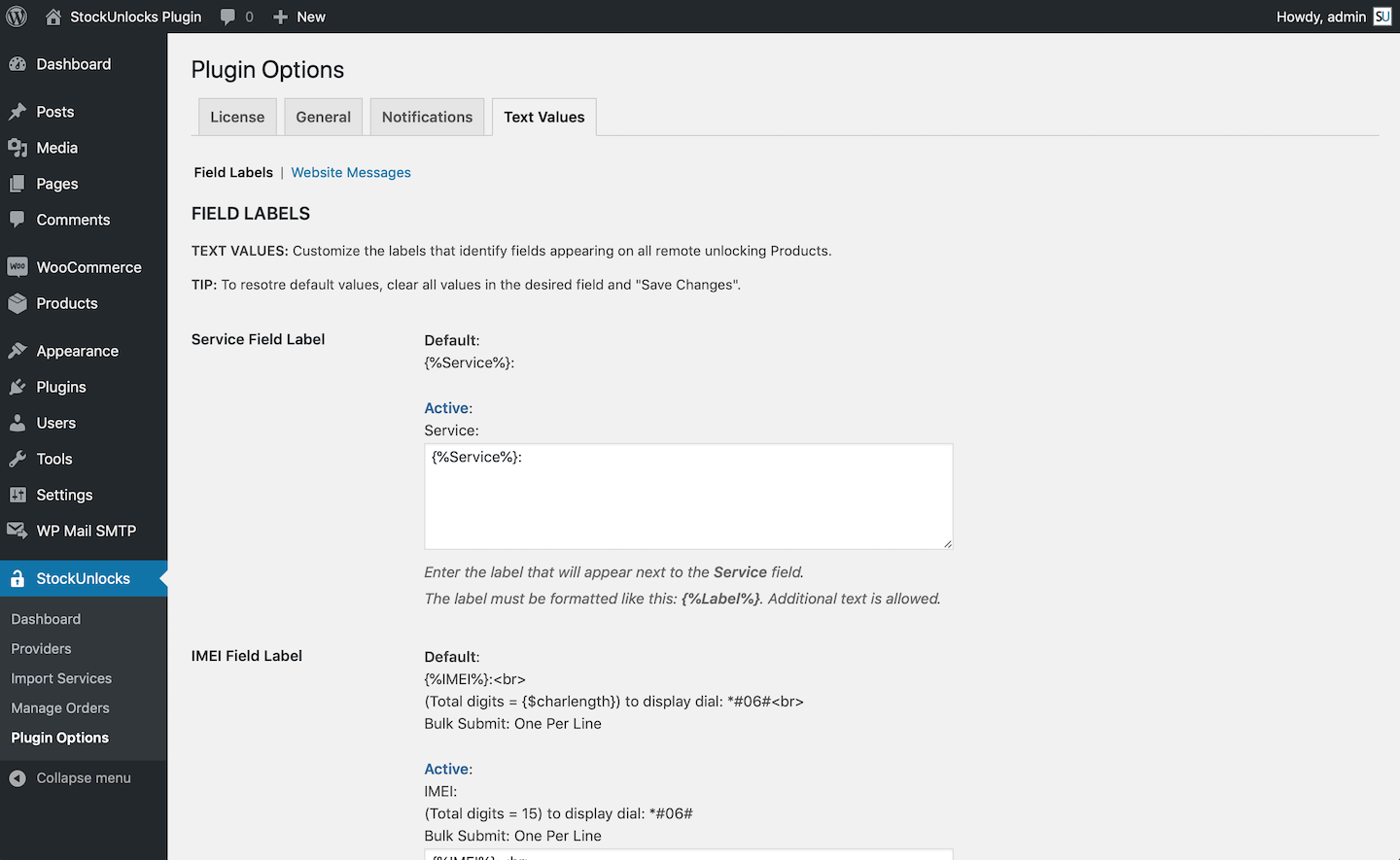Collapse the sidebar menu
This screenshot has height=860, width=1400.
pos(70,778)
